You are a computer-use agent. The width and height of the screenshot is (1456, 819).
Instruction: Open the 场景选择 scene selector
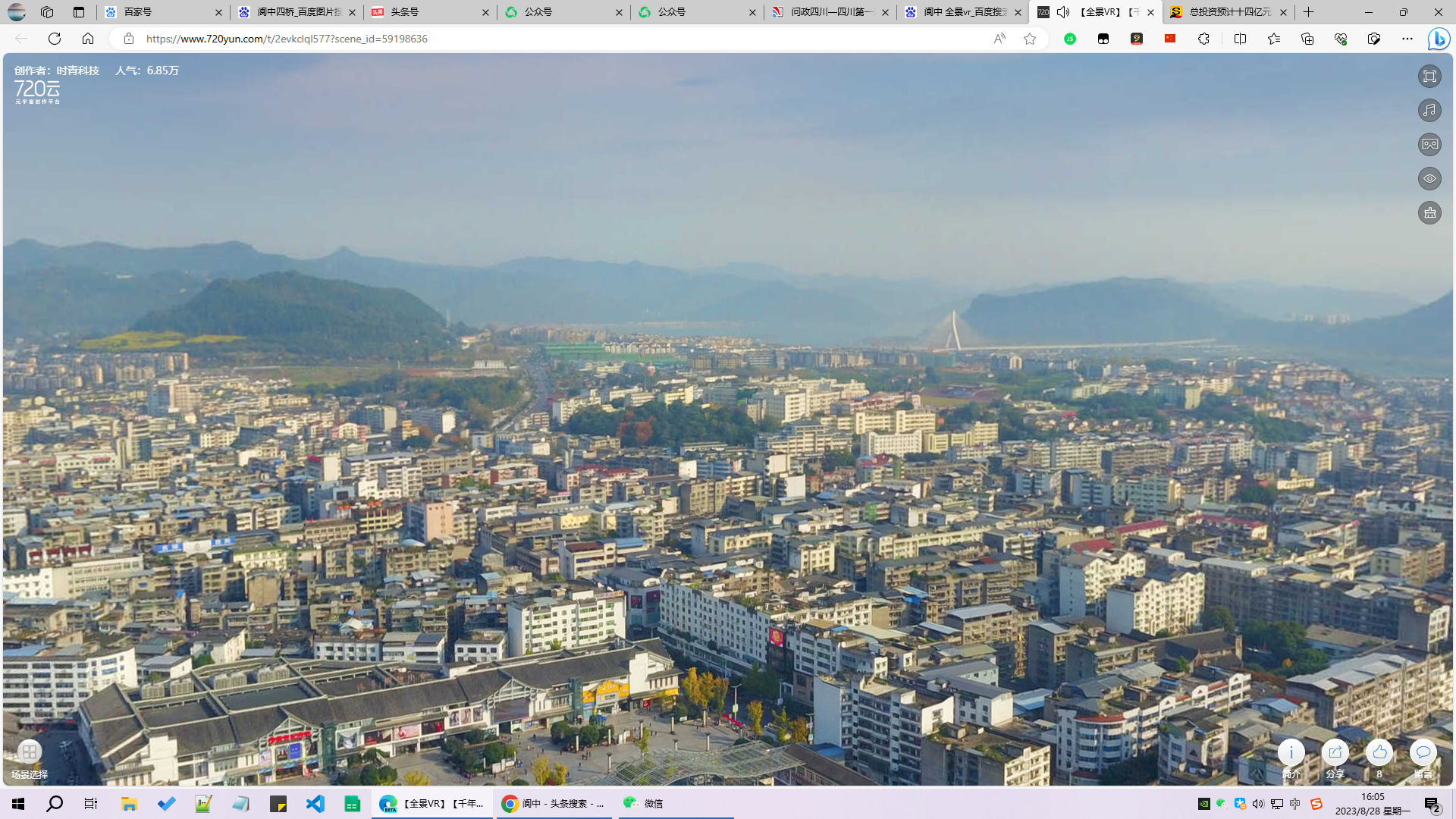[30, 760]
